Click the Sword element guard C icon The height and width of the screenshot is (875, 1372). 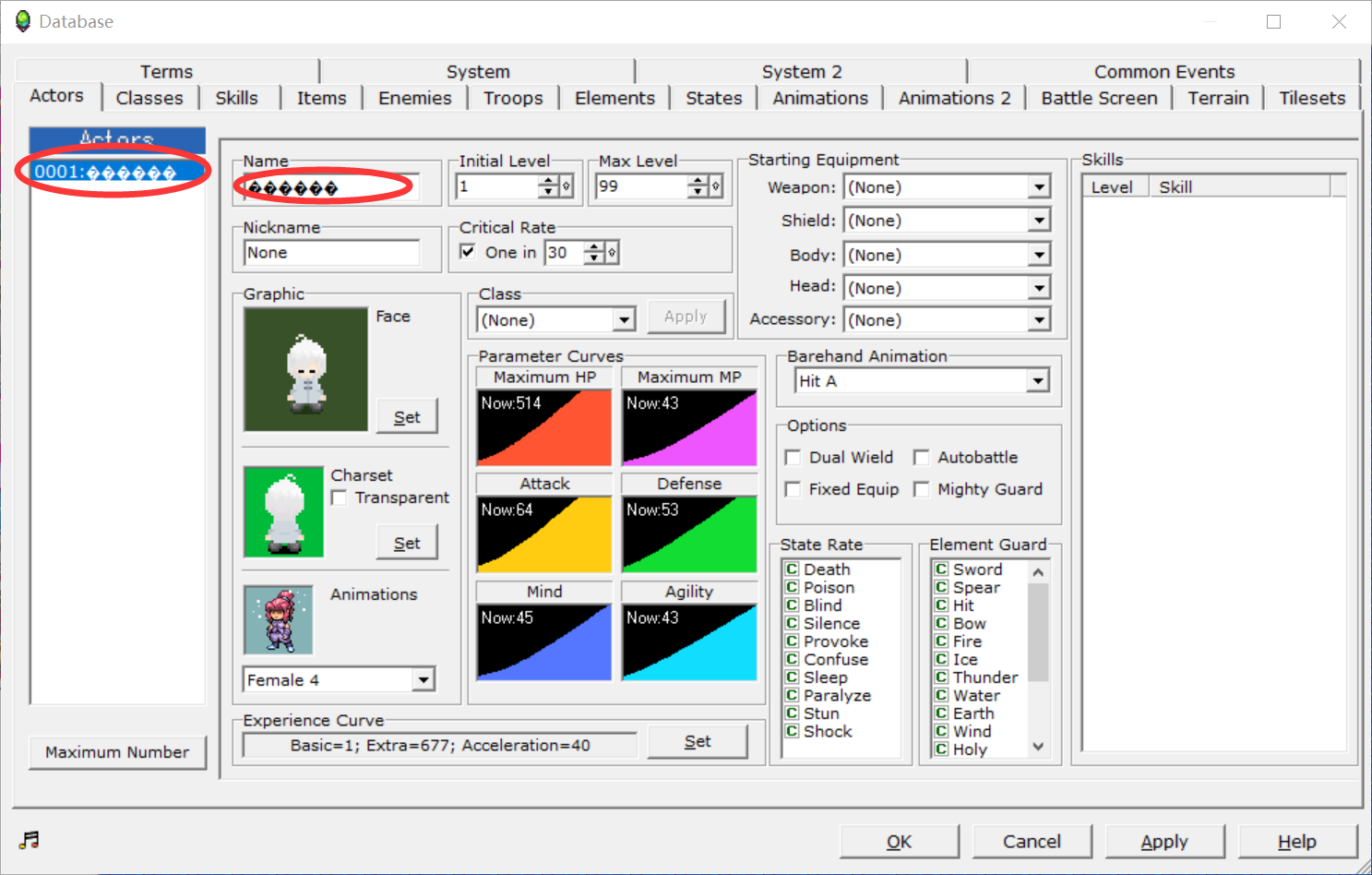941,569
